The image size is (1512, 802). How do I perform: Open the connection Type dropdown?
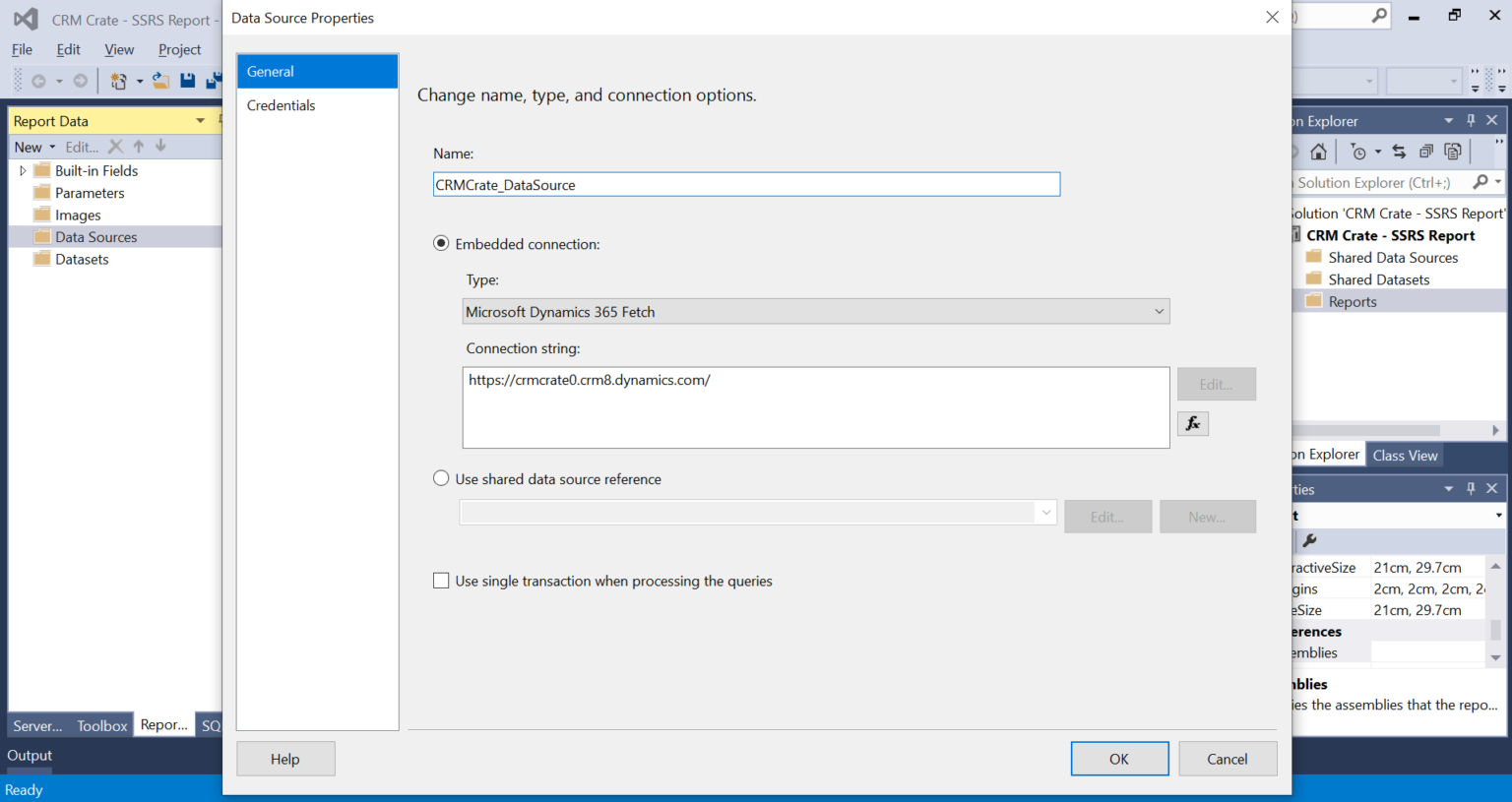1159,310
